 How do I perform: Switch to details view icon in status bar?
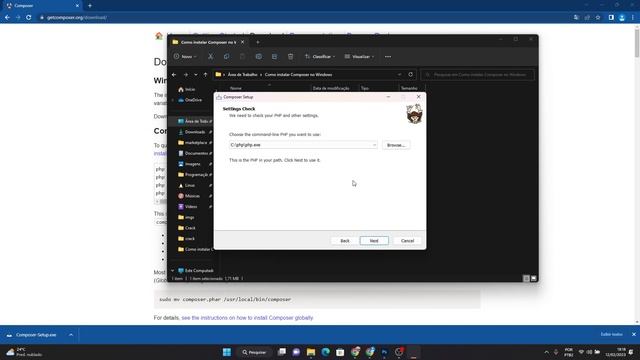pos(526,278)
